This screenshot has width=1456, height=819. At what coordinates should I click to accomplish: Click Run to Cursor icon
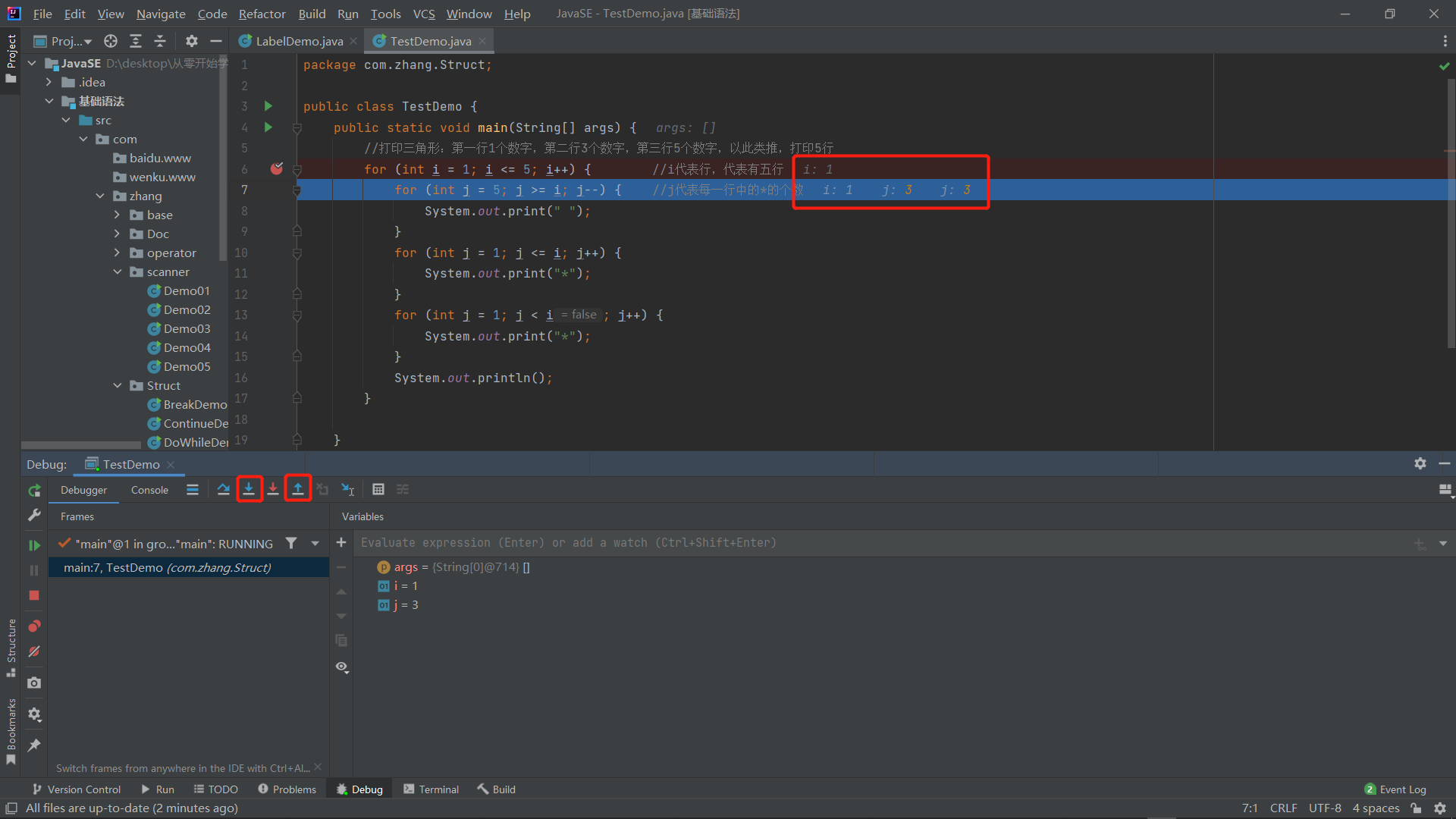(348, 489)
